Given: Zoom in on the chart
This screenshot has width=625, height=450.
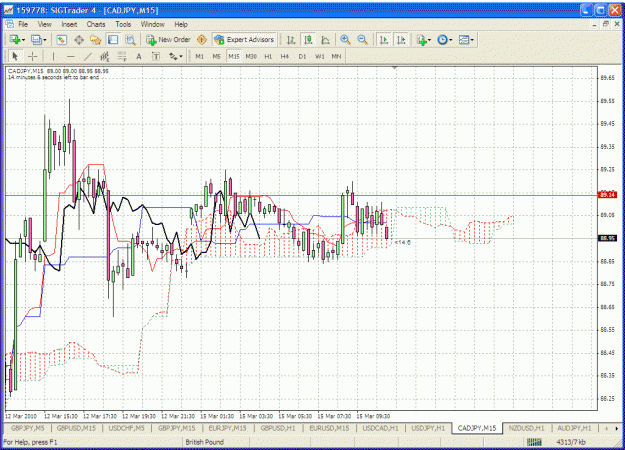Looking at the screenshot, I should (x=345, y=40).
